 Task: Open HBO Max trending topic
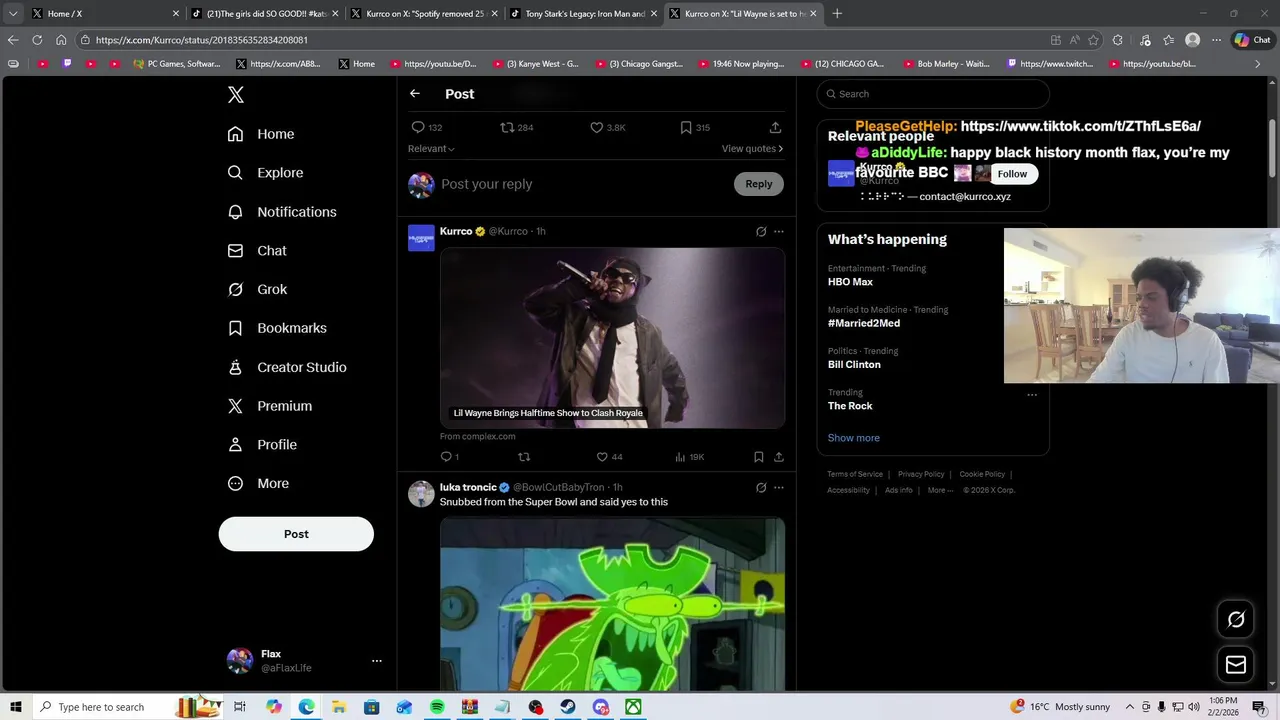[850, 282]
